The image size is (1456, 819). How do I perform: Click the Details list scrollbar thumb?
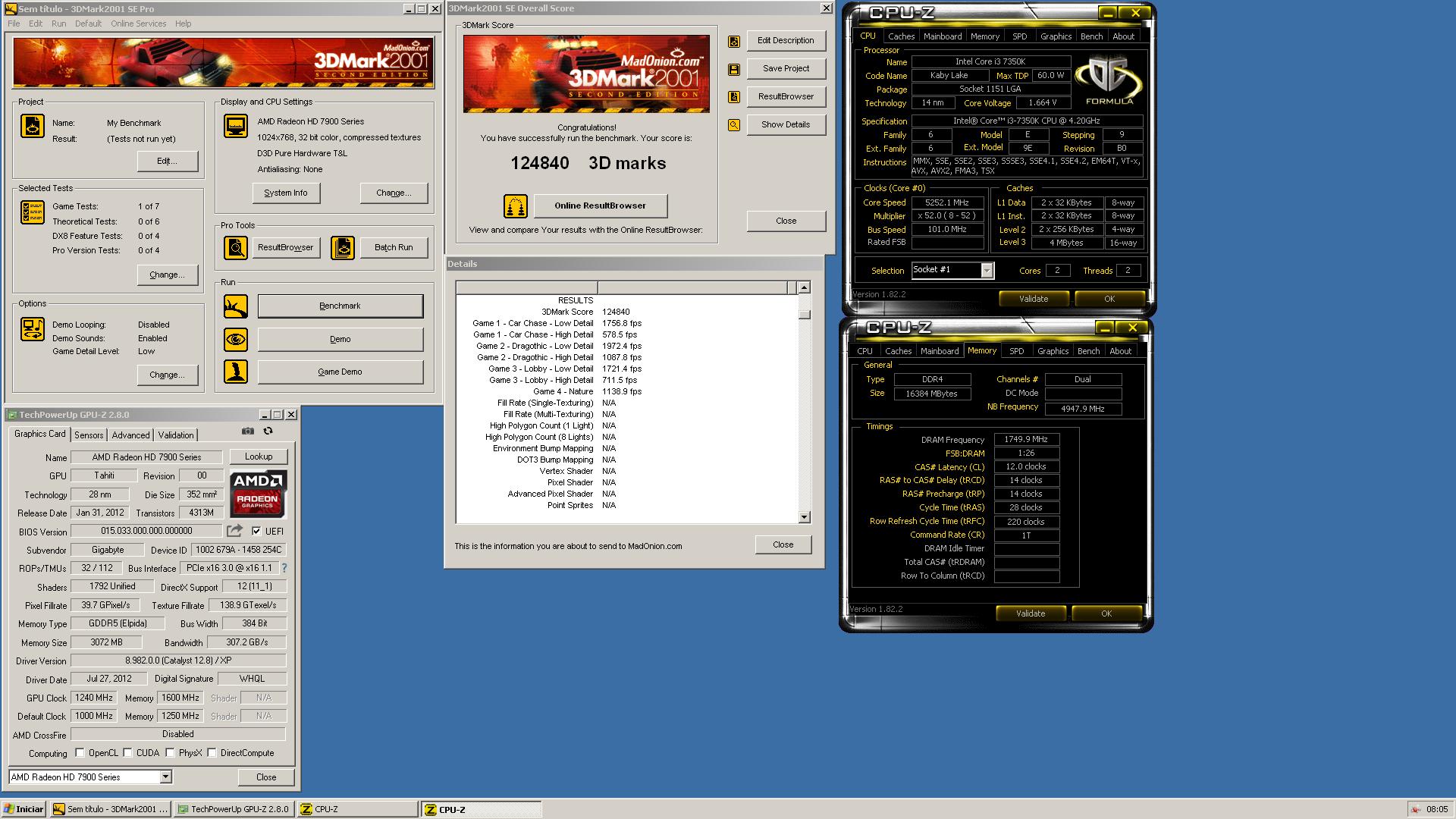click(805, 315)
